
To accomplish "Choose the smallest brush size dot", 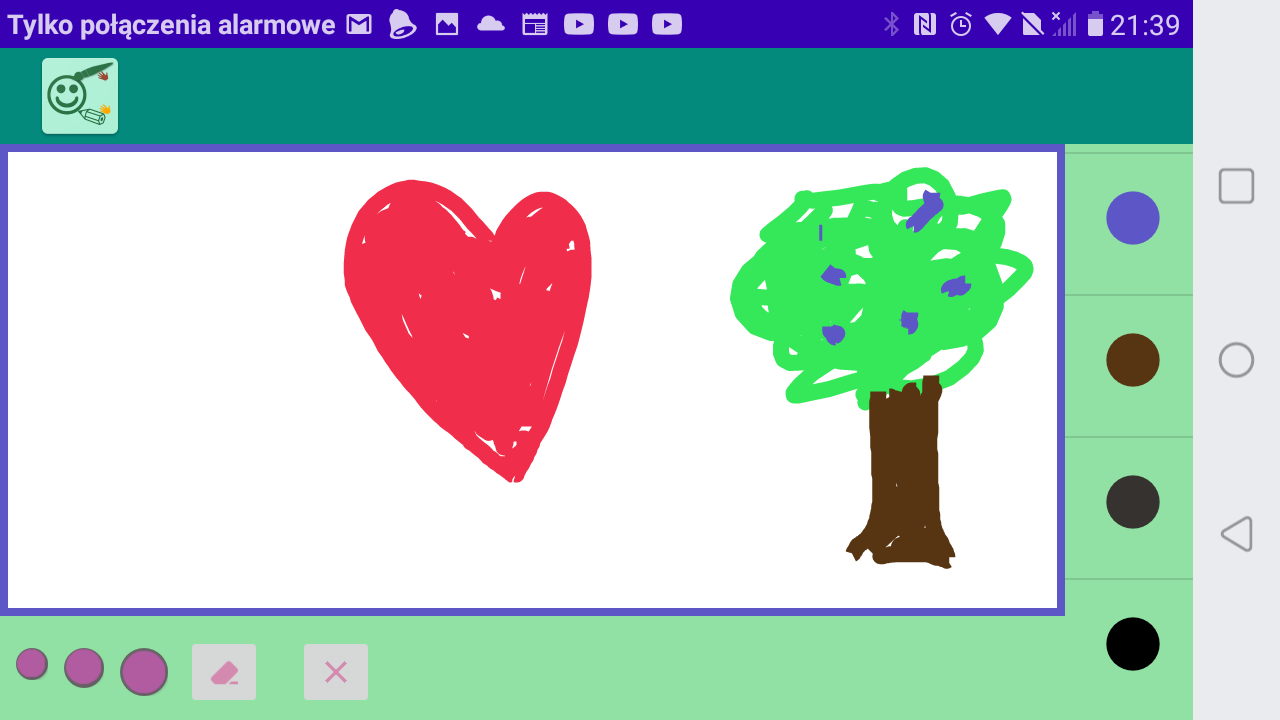I will (x=32, y=664).
